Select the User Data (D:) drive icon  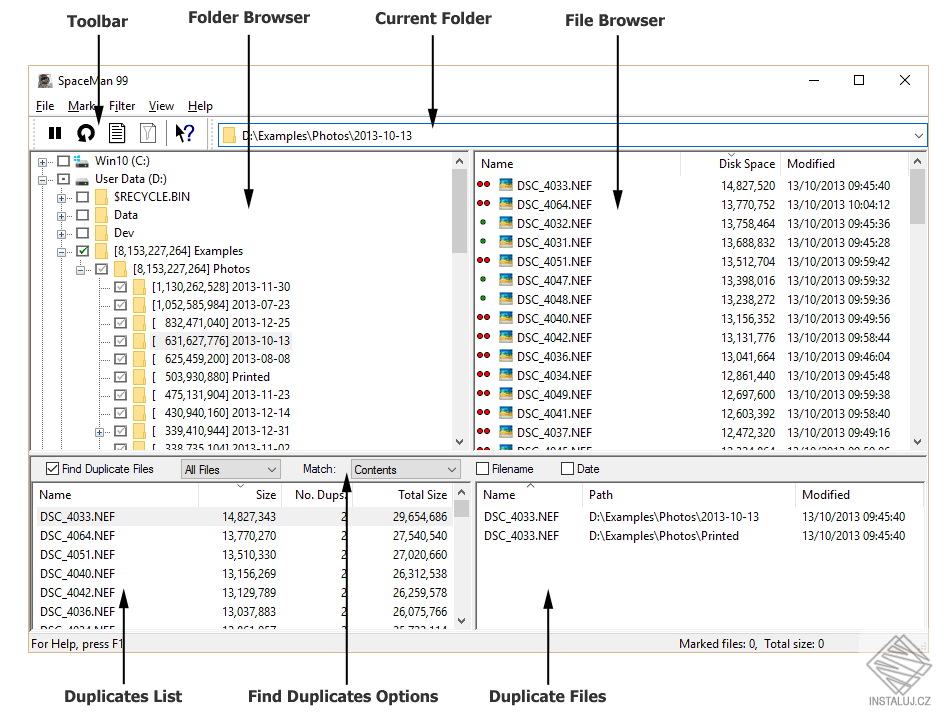coord(82,179)
